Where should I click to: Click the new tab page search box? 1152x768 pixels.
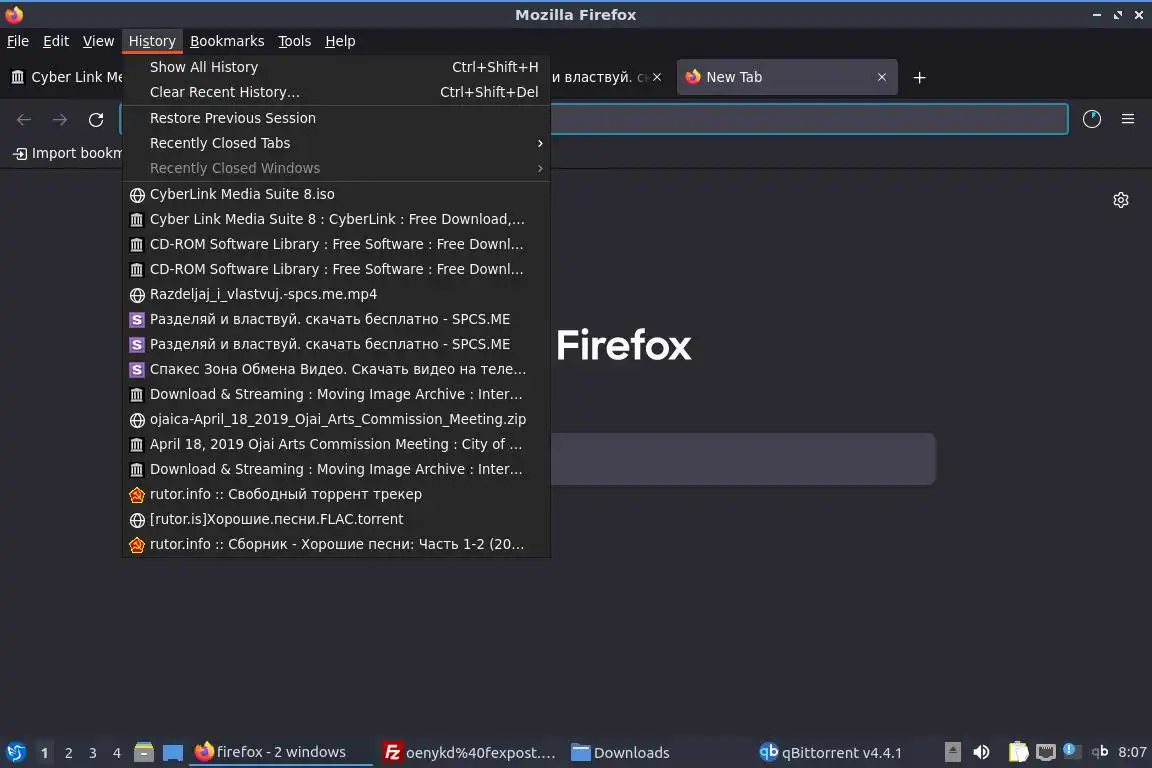pos(742,459)
